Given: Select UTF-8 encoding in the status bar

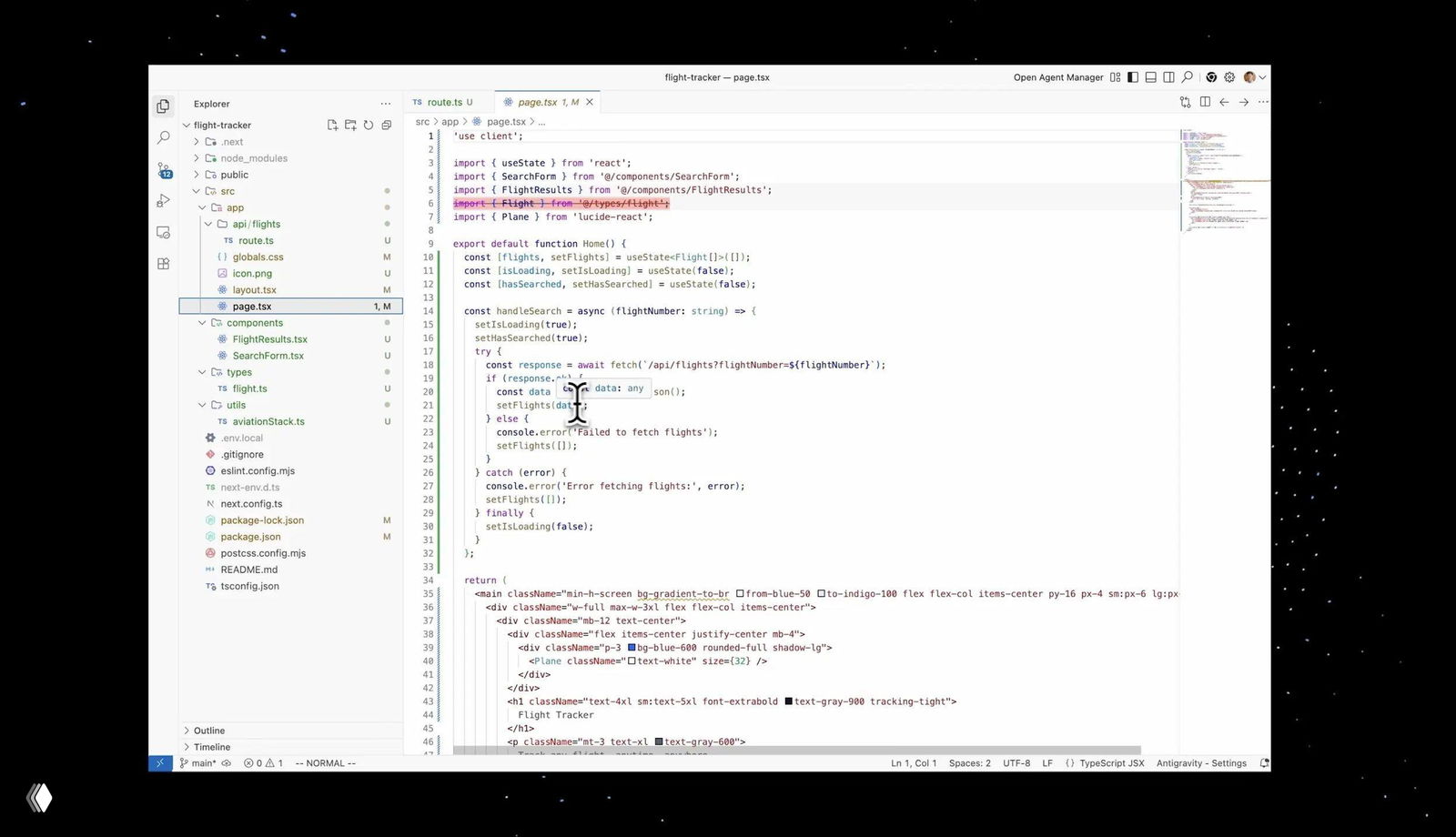Looking at the screenshot, I should (1016, 763).
